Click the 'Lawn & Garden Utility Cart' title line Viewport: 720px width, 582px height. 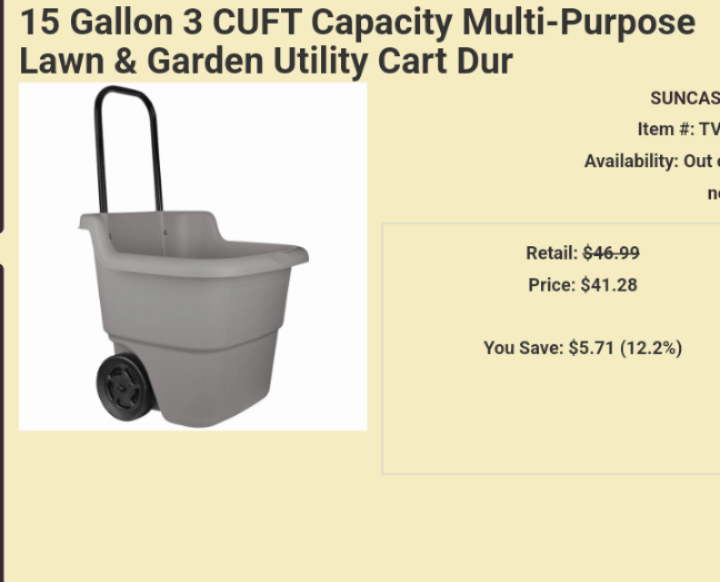click(x=266, y=62)
